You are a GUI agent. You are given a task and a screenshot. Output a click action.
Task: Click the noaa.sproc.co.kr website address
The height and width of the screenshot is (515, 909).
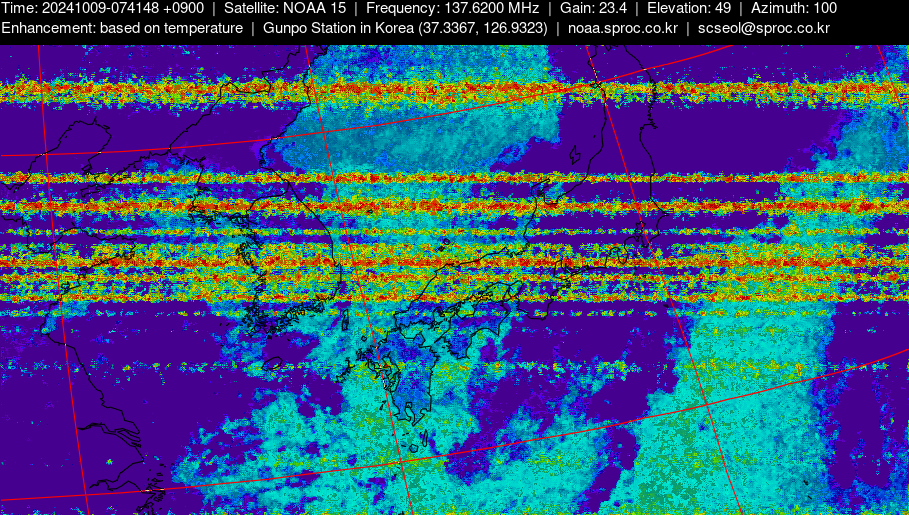[622, 28]
